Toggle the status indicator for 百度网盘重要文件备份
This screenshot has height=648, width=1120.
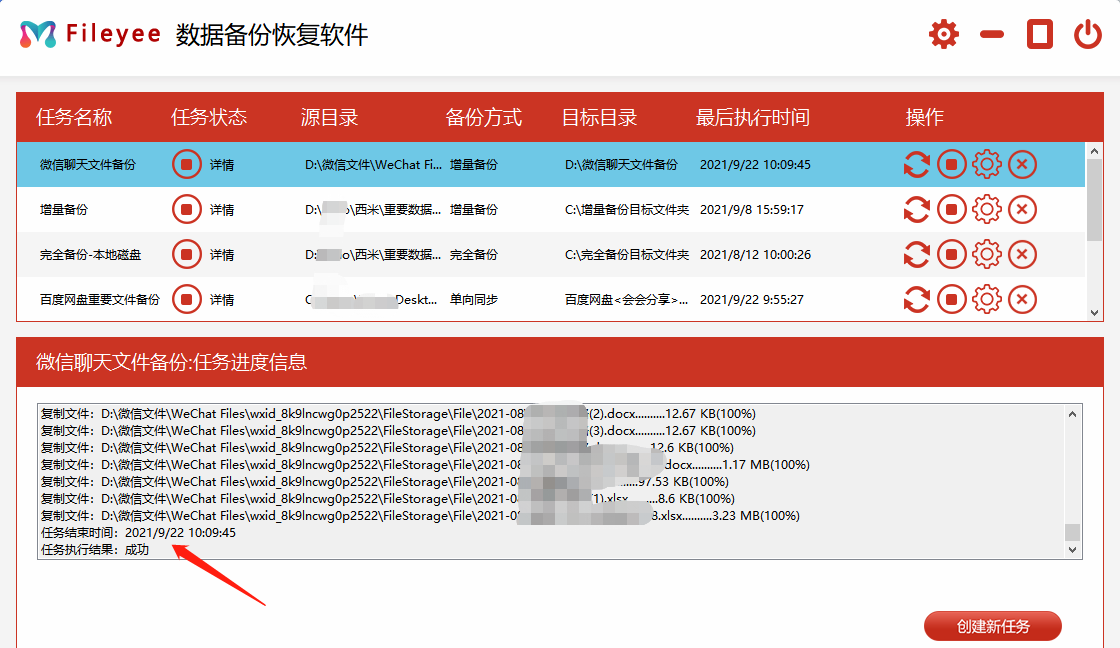187,299
